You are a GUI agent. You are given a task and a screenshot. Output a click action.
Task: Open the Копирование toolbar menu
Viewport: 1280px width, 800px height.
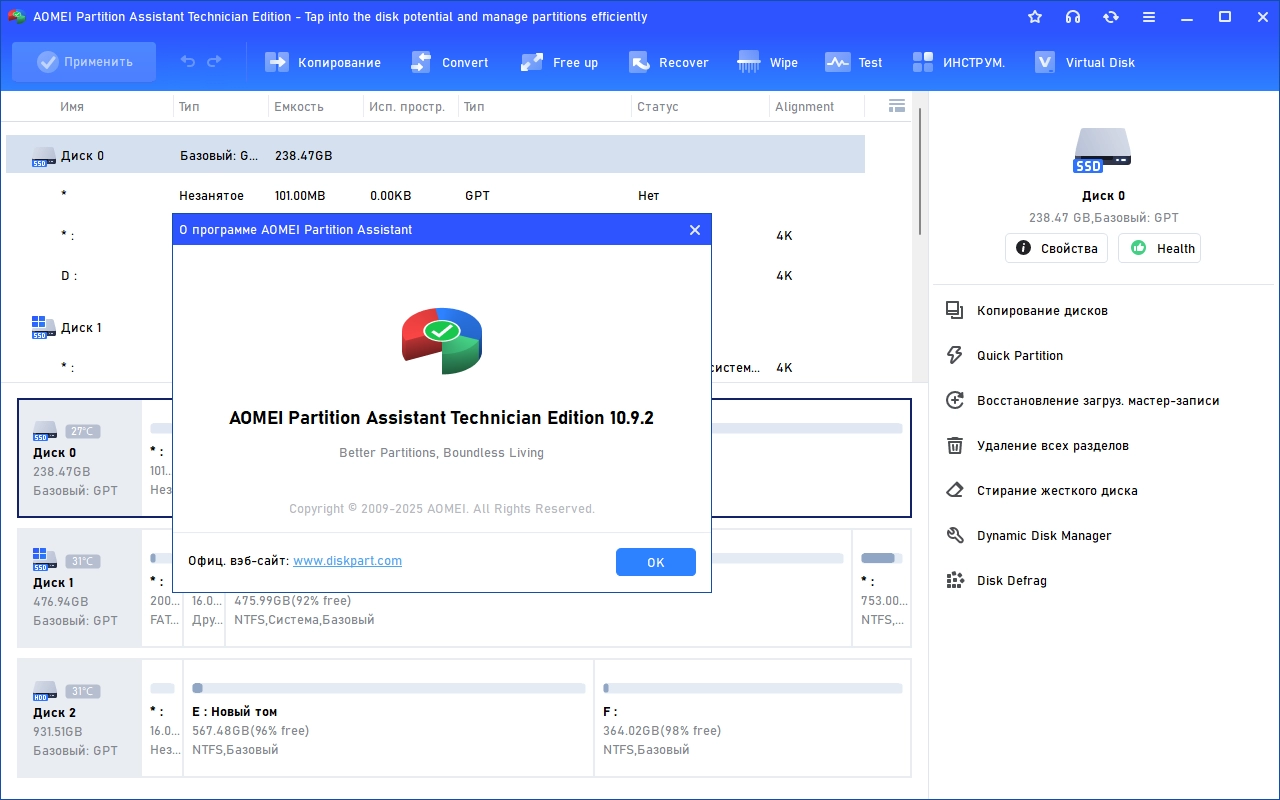click(276, 62)
